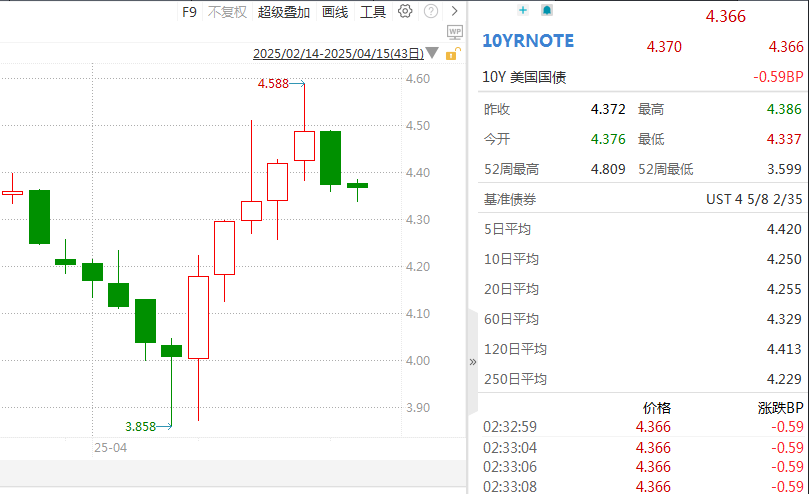Select 画线 drawing tool menu
This screenshot has height=494, width=809.
tap(335, 12)
